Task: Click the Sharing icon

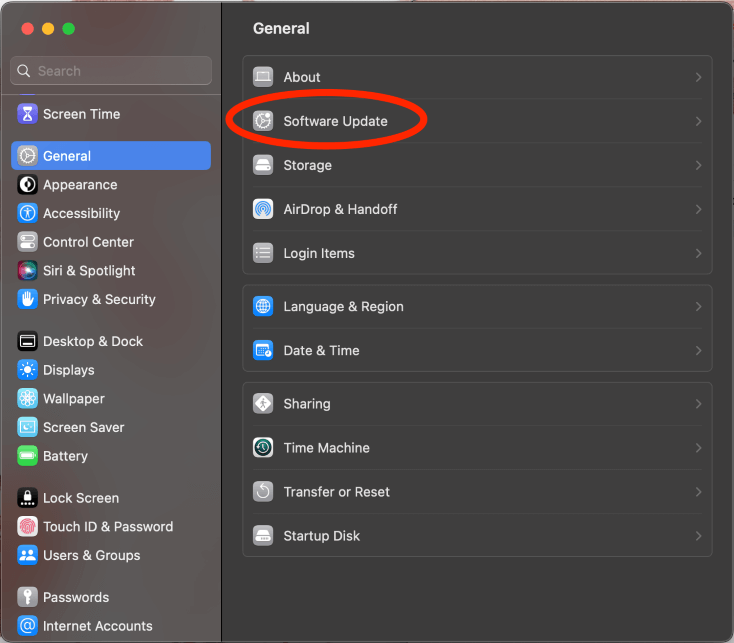Action: (263, 404)
